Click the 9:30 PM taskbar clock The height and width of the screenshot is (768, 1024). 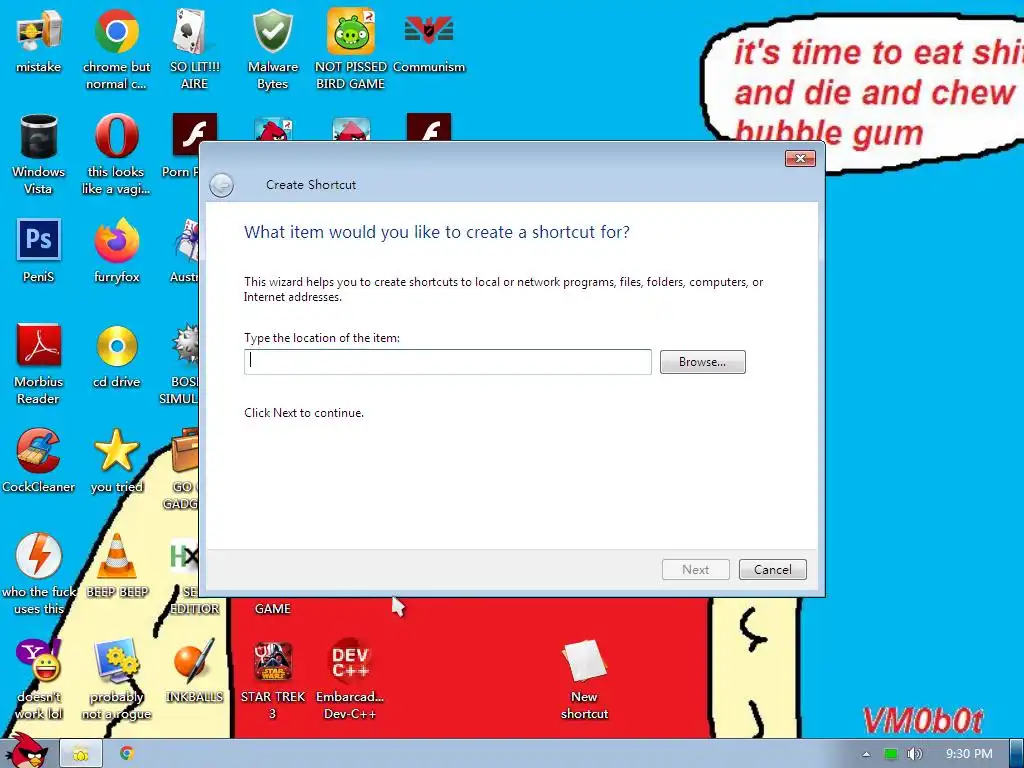pos(969,754)
